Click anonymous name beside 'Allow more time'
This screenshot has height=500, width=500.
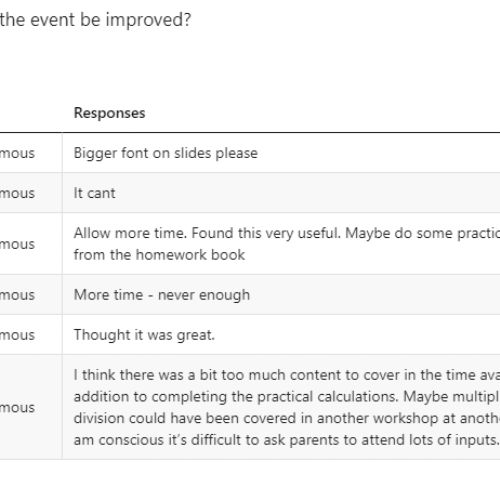coord(17,244)
